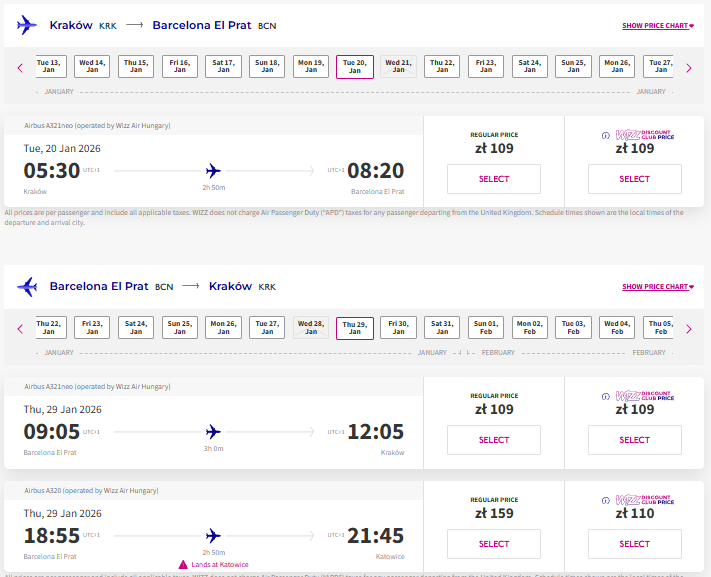Select regular zł 159 price for 18:55 flight
The width and height of the screenshot is (711, 577).
coord(494,544)
